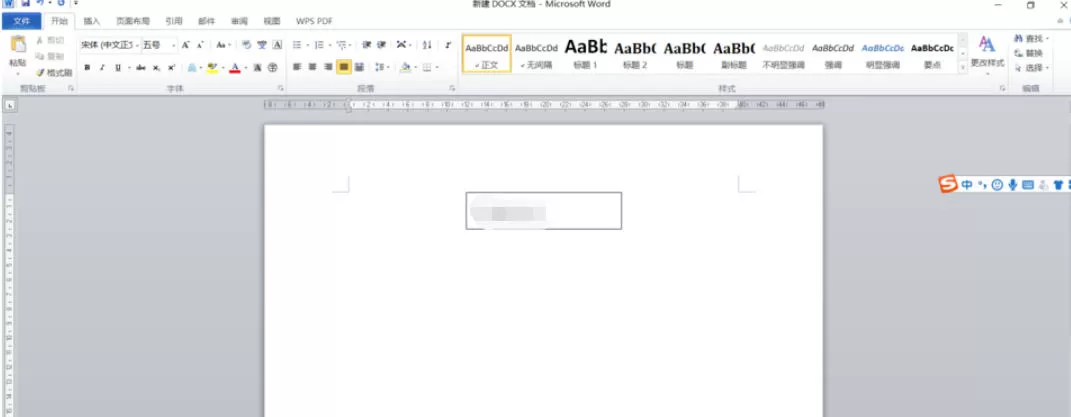Click the Sort (A-Z) icon
The height and width of the screenshot is (417, 1071).
click(427, 45)
